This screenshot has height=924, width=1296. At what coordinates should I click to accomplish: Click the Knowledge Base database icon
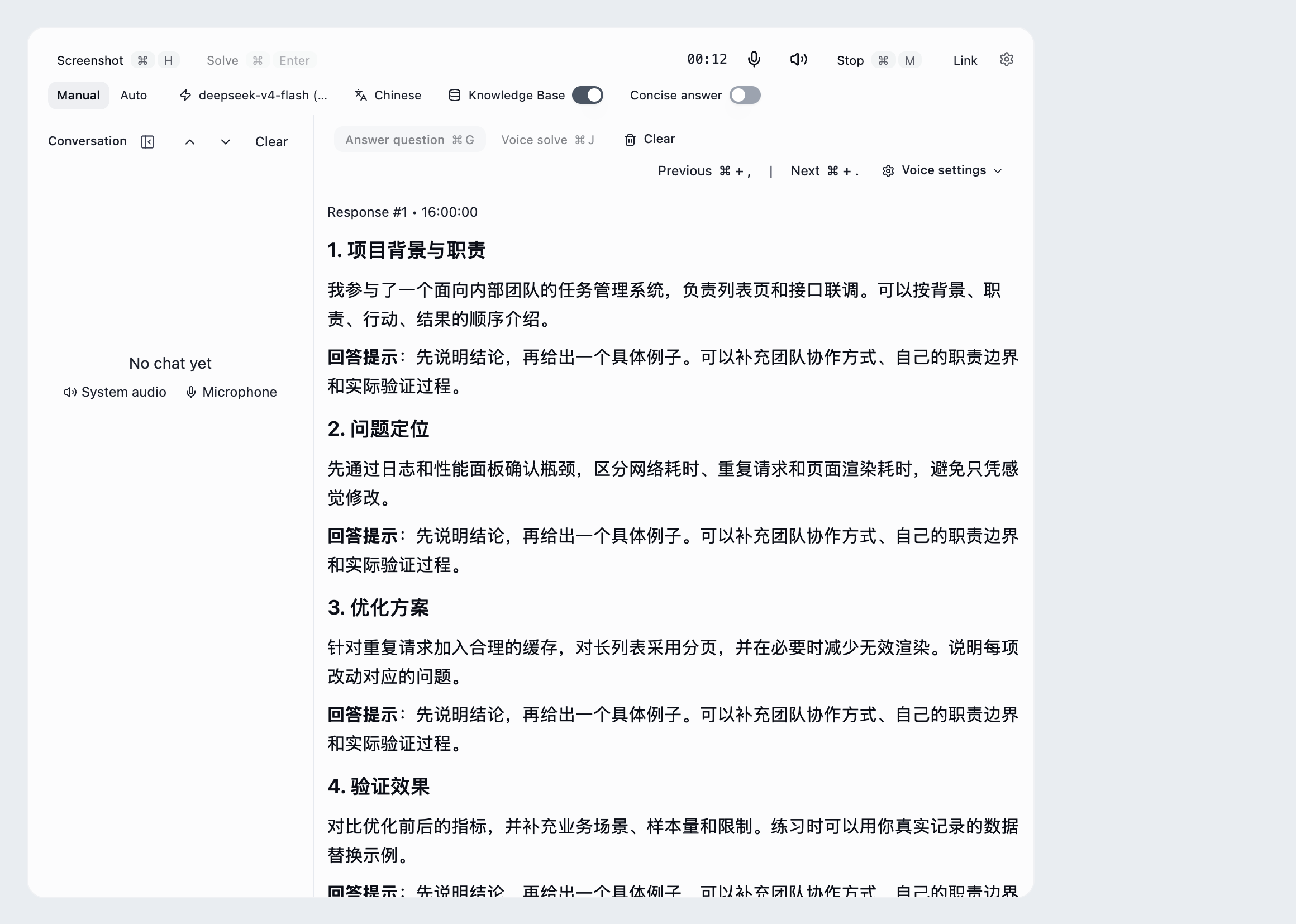click(454, 95)
